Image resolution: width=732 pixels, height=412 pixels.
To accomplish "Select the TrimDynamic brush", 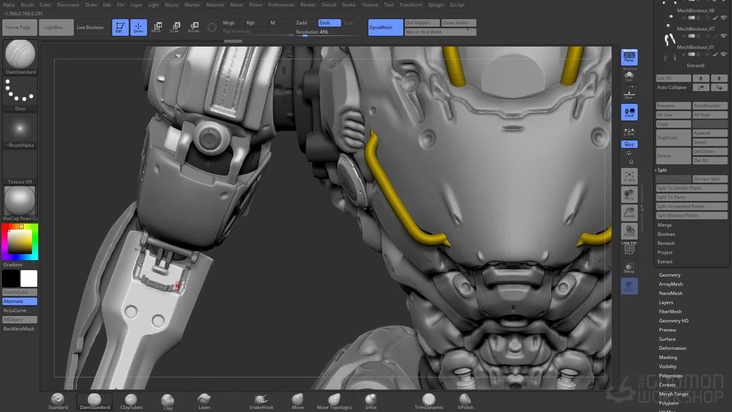I will pos(429,401).
